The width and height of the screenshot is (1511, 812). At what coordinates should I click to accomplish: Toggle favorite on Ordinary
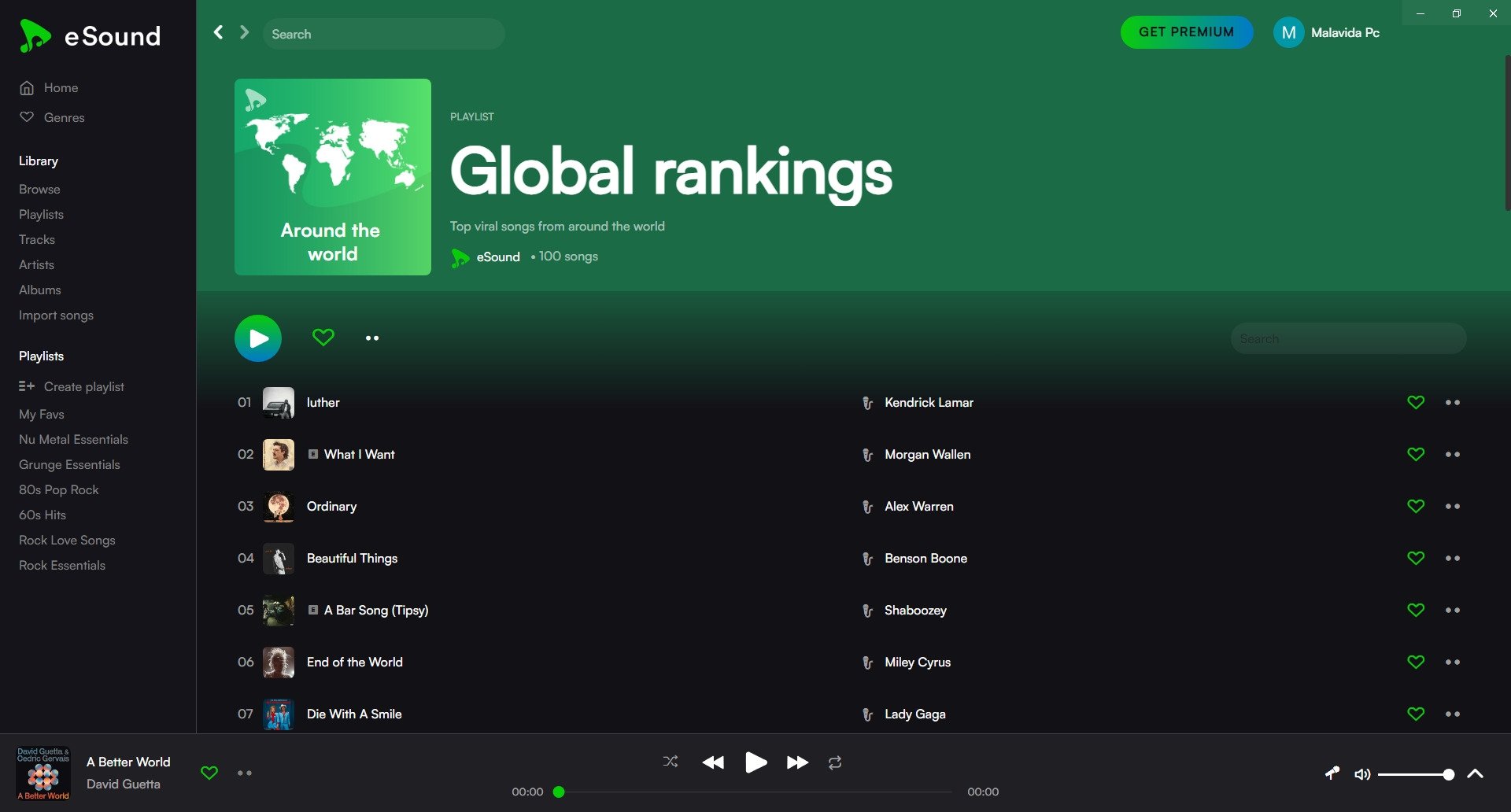(1416, 506)
